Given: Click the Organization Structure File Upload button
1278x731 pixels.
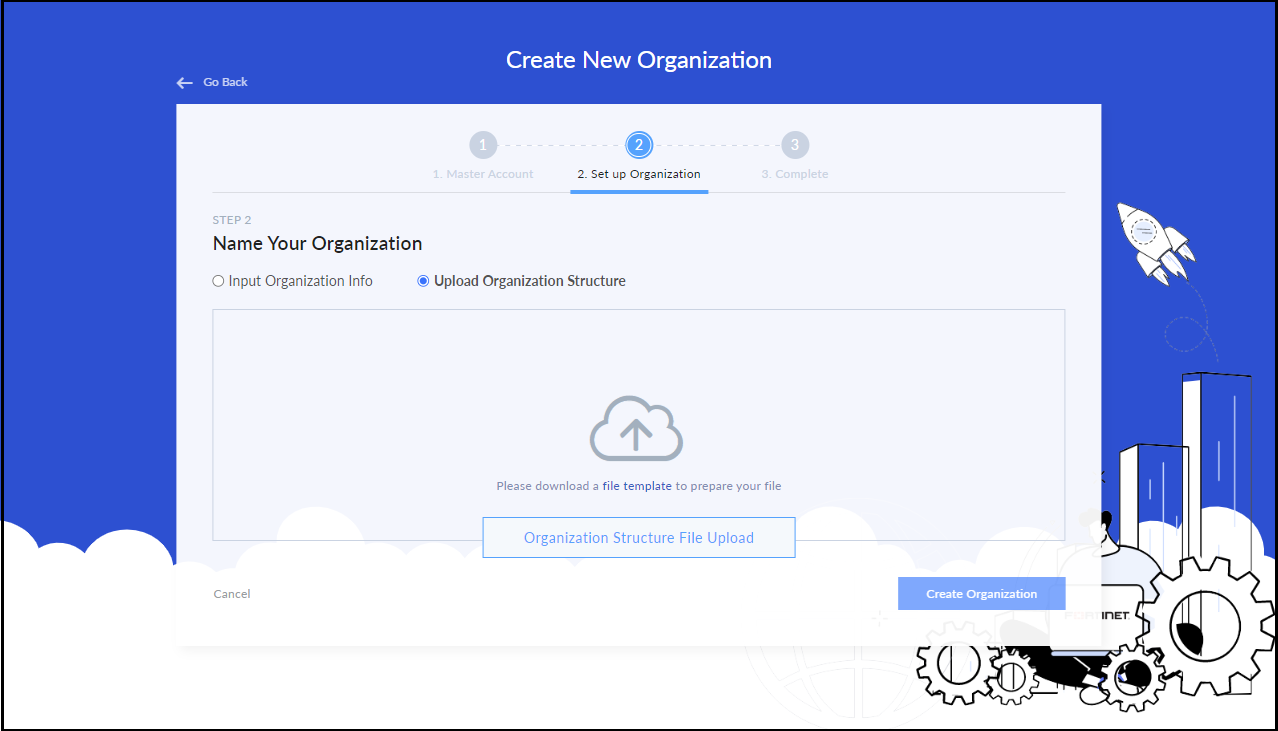Looking at the screenshot, I should 639,537.
